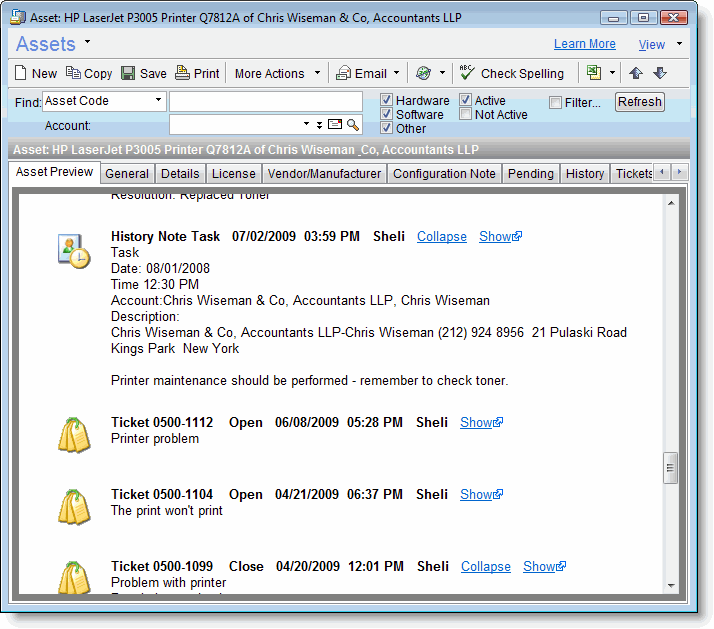The image size is (714, 629).
Task: Click the account search magnifier icon
Action: point(353,125)
